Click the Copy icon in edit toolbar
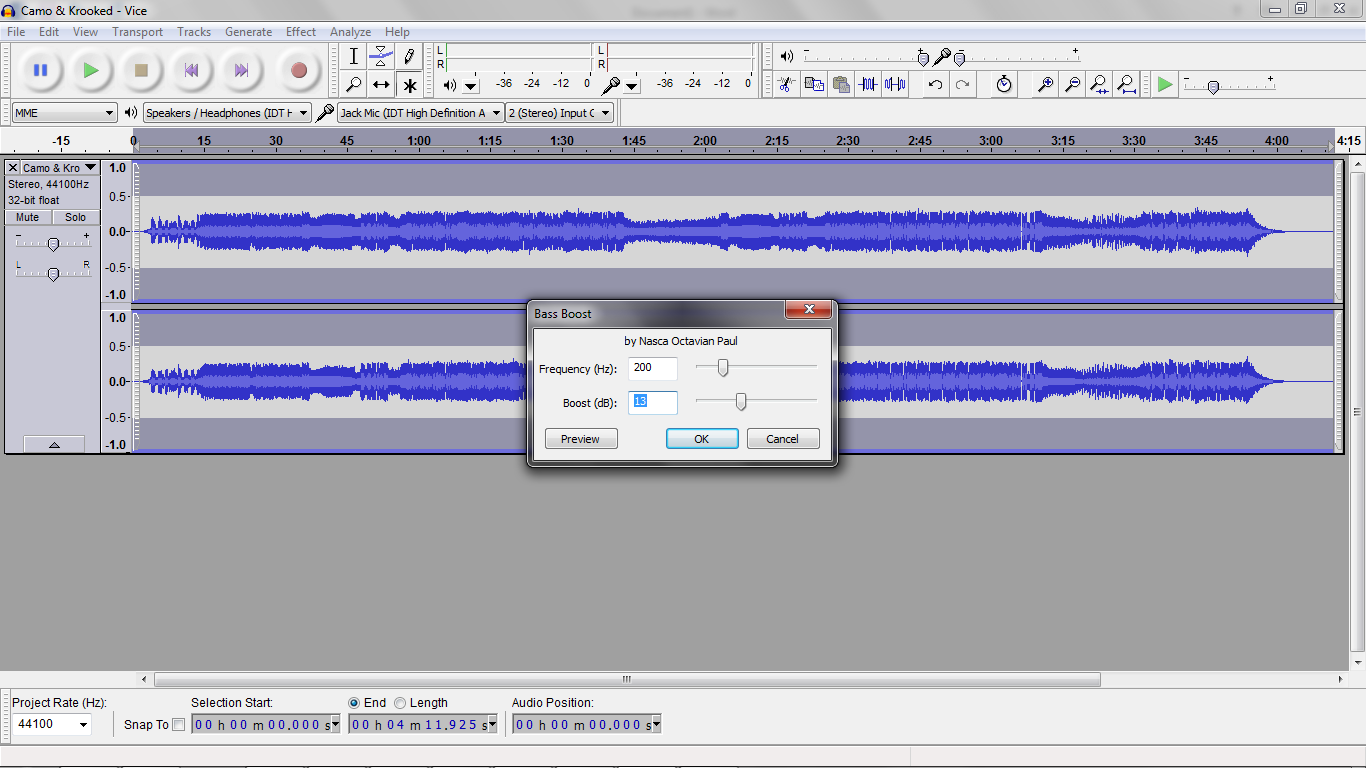This screenshot has width=1366, height=768. pyautogui.click(x=814, y=84)
